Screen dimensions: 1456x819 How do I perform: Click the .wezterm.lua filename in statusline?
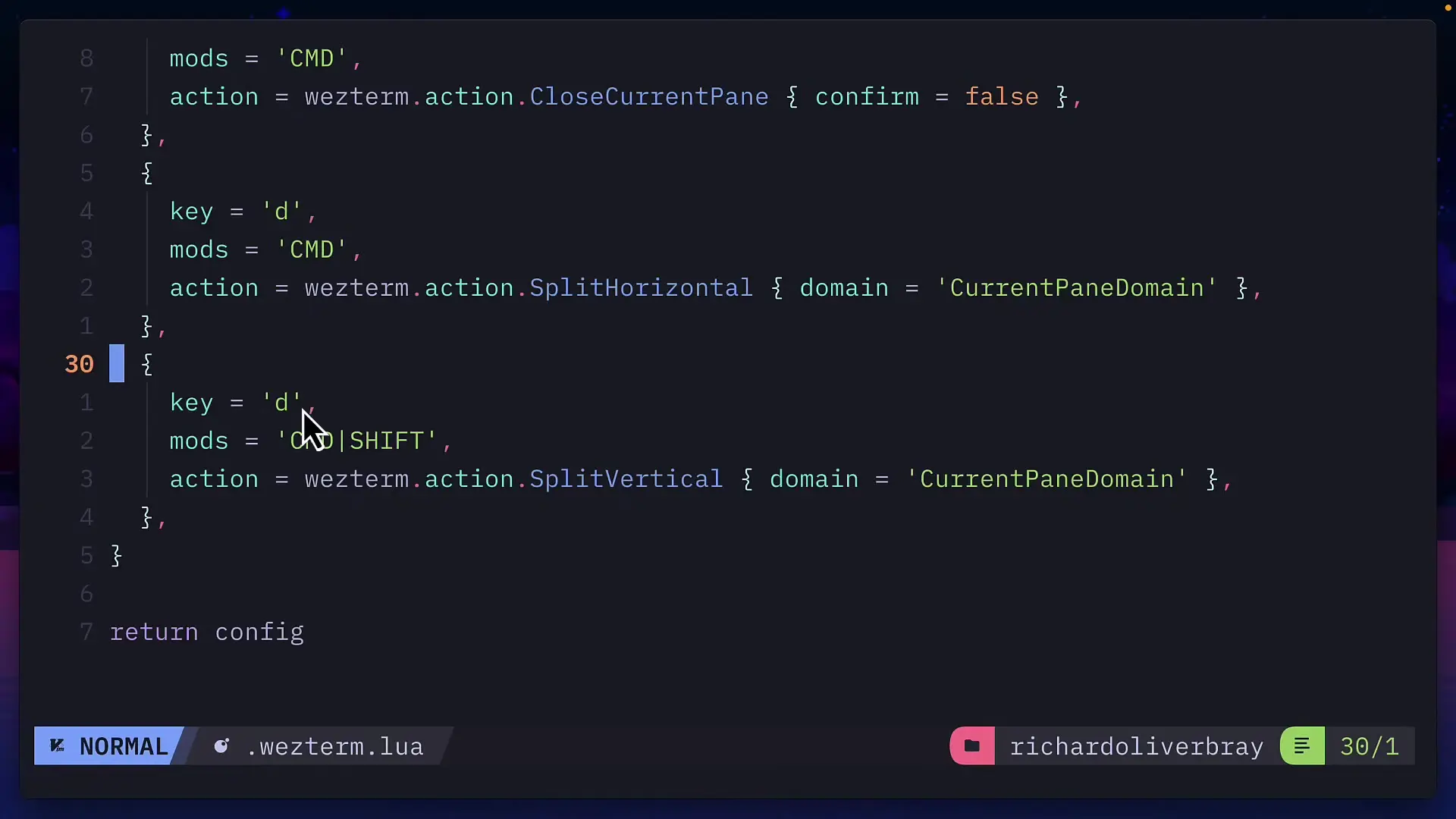point(334,746)
